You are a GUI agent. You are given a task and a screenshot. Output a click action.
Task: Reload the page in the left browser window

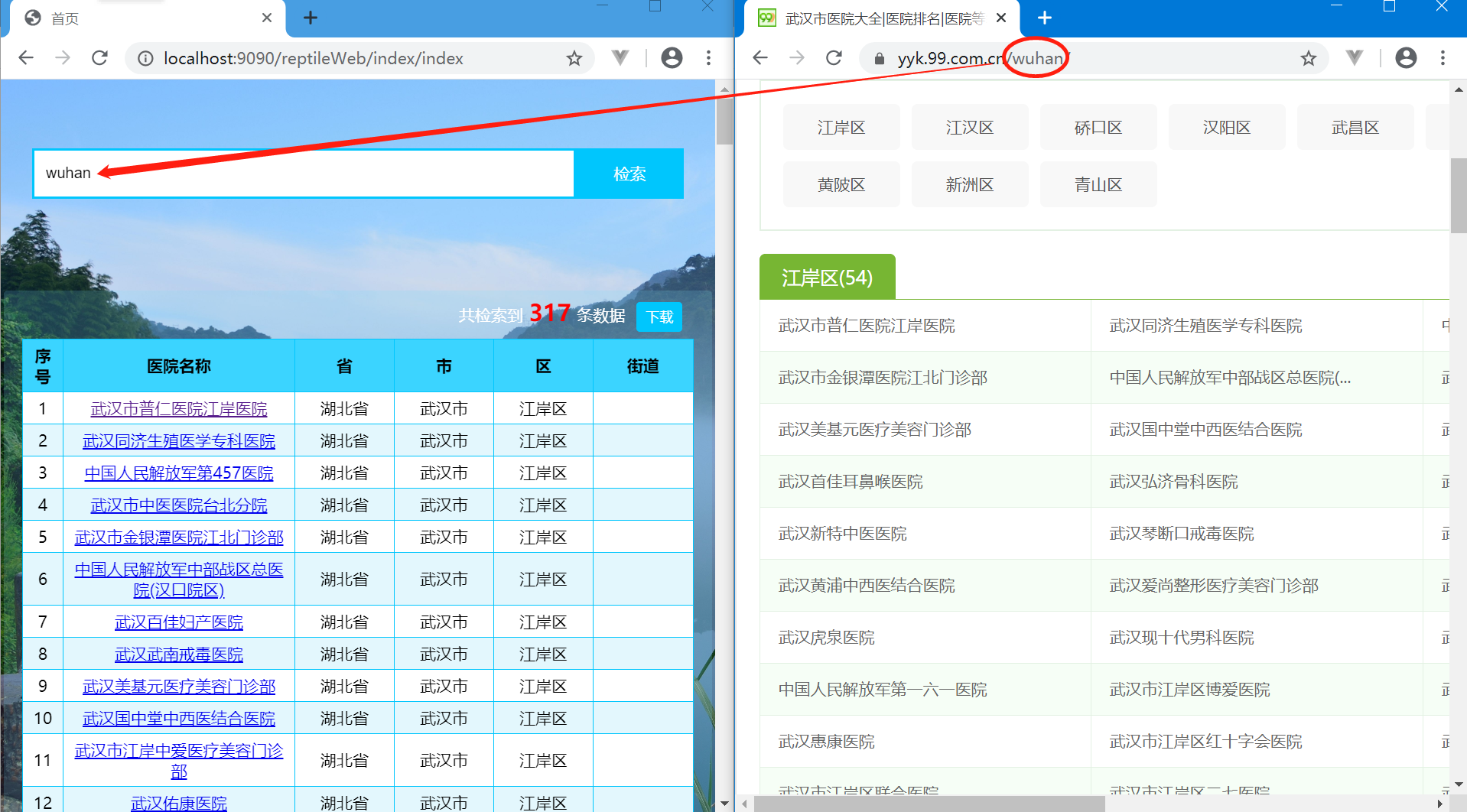(x=99, y=58)
